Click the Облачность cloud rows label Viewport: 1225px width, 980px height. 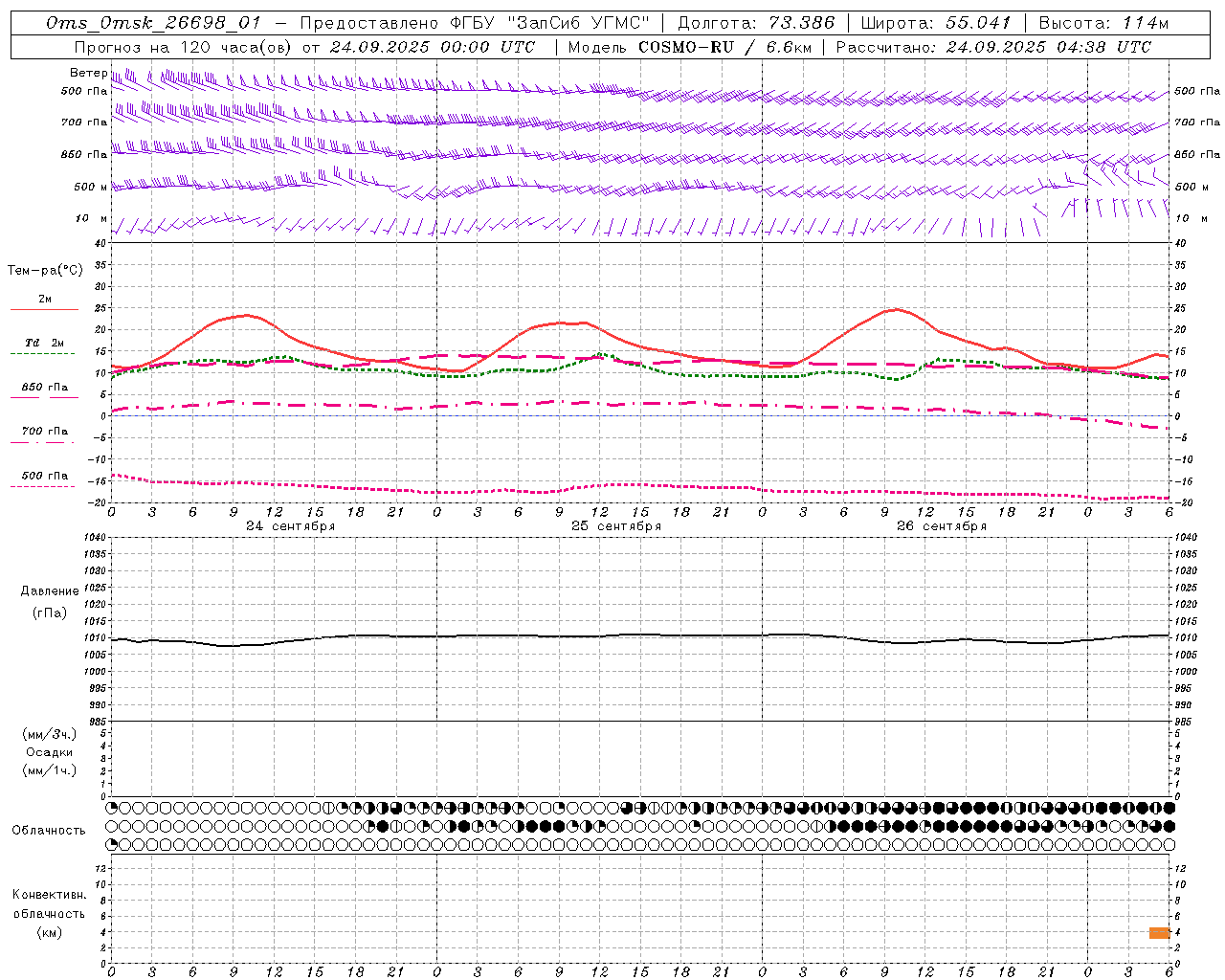pyautogui.click(x=49, y=831)
